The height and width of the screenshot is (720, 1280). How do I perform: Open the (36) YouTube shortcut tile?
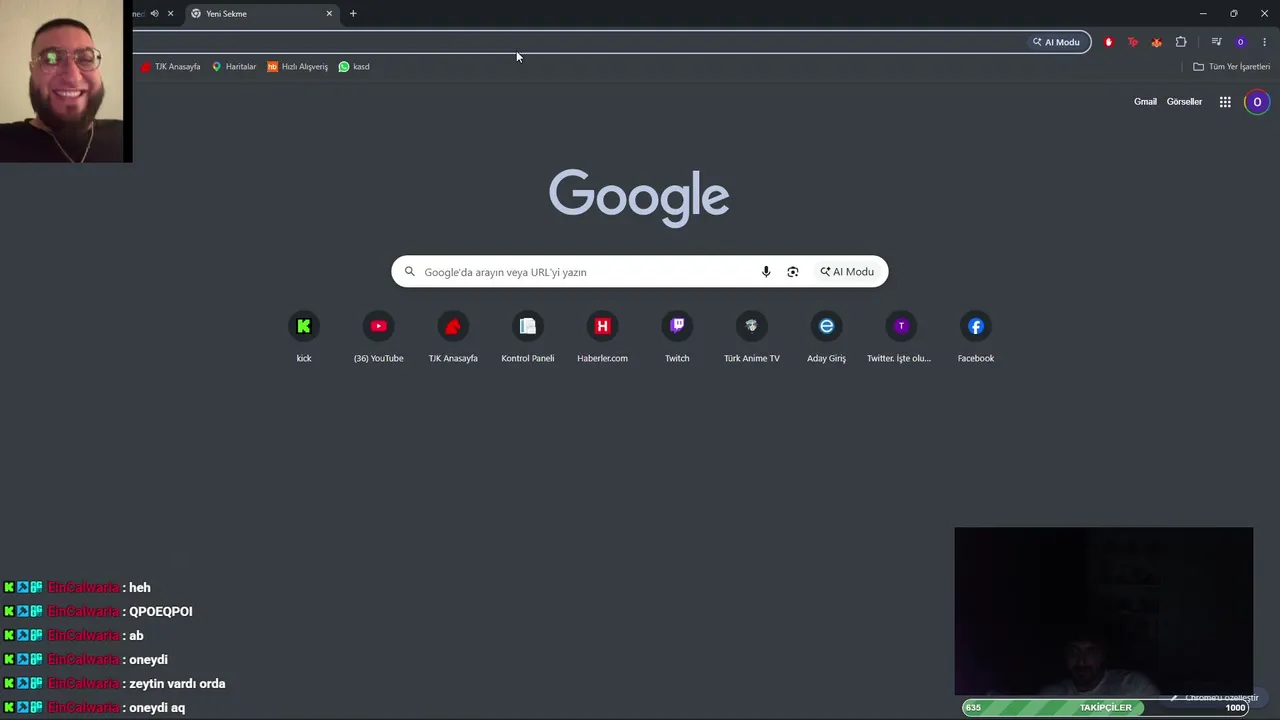tap(378, 337)
